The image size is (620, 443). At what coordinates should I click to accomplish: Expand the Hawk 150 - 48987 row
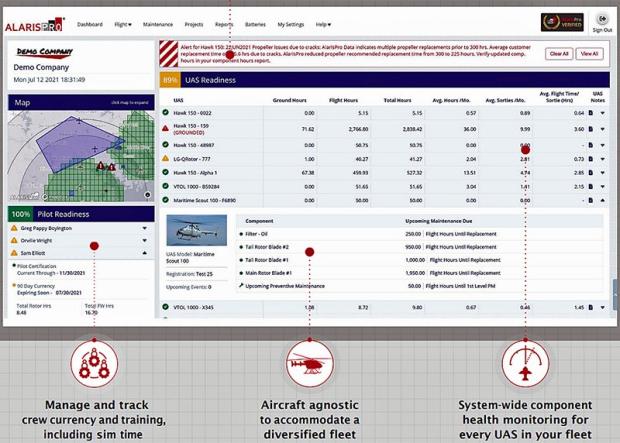pyautogui.click(x=603, y=143)
